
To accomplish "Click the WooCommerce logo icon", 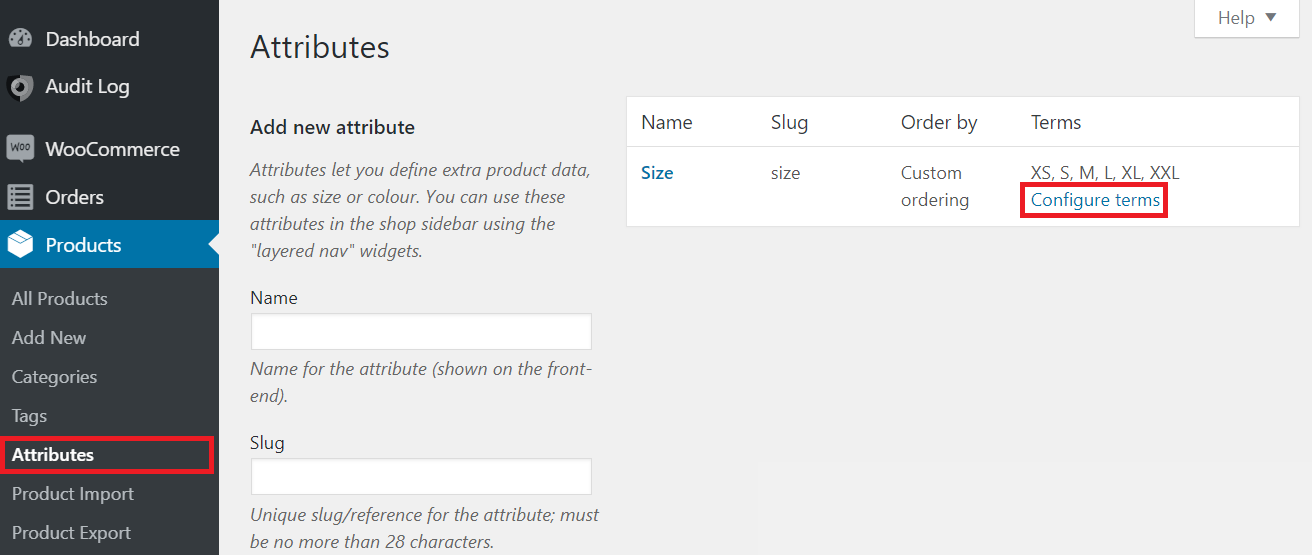I will (20, 149).
